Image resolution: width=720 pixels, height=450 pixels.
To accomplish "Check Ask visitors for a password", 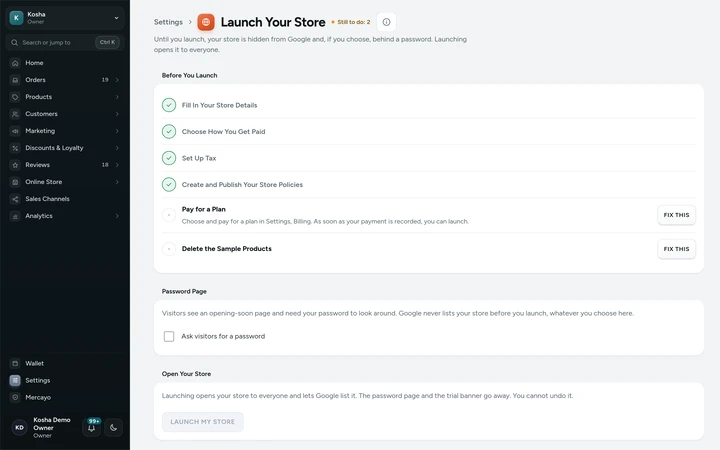I will [x=169, y=337].
